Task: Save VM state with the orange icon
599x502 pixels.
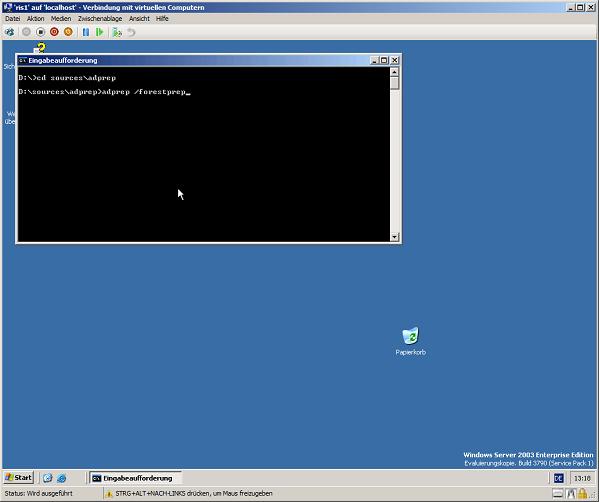Action: click(68, 32)
